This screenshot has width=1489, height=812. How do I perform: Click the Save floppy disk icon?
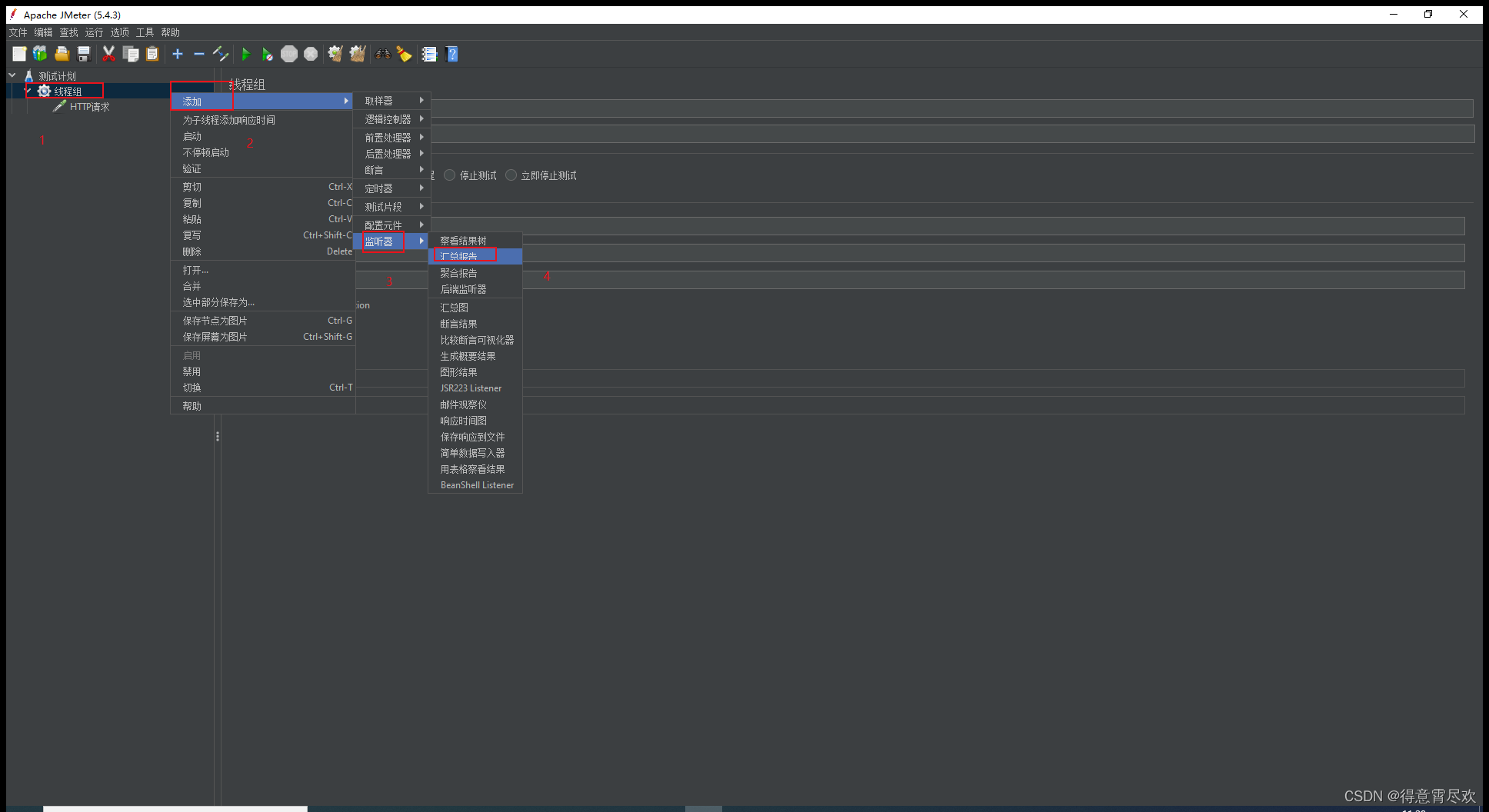pyautogui.click(x=85, y=54)
